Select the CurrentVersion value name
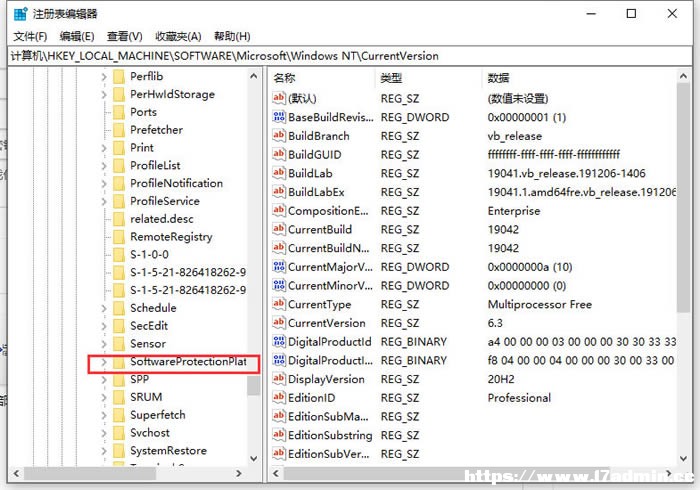 tap(326, 324)
